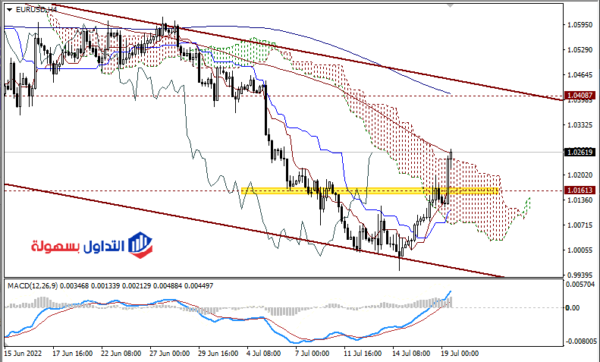Click the 0.005704 MACD scale value

coord(580,284)
